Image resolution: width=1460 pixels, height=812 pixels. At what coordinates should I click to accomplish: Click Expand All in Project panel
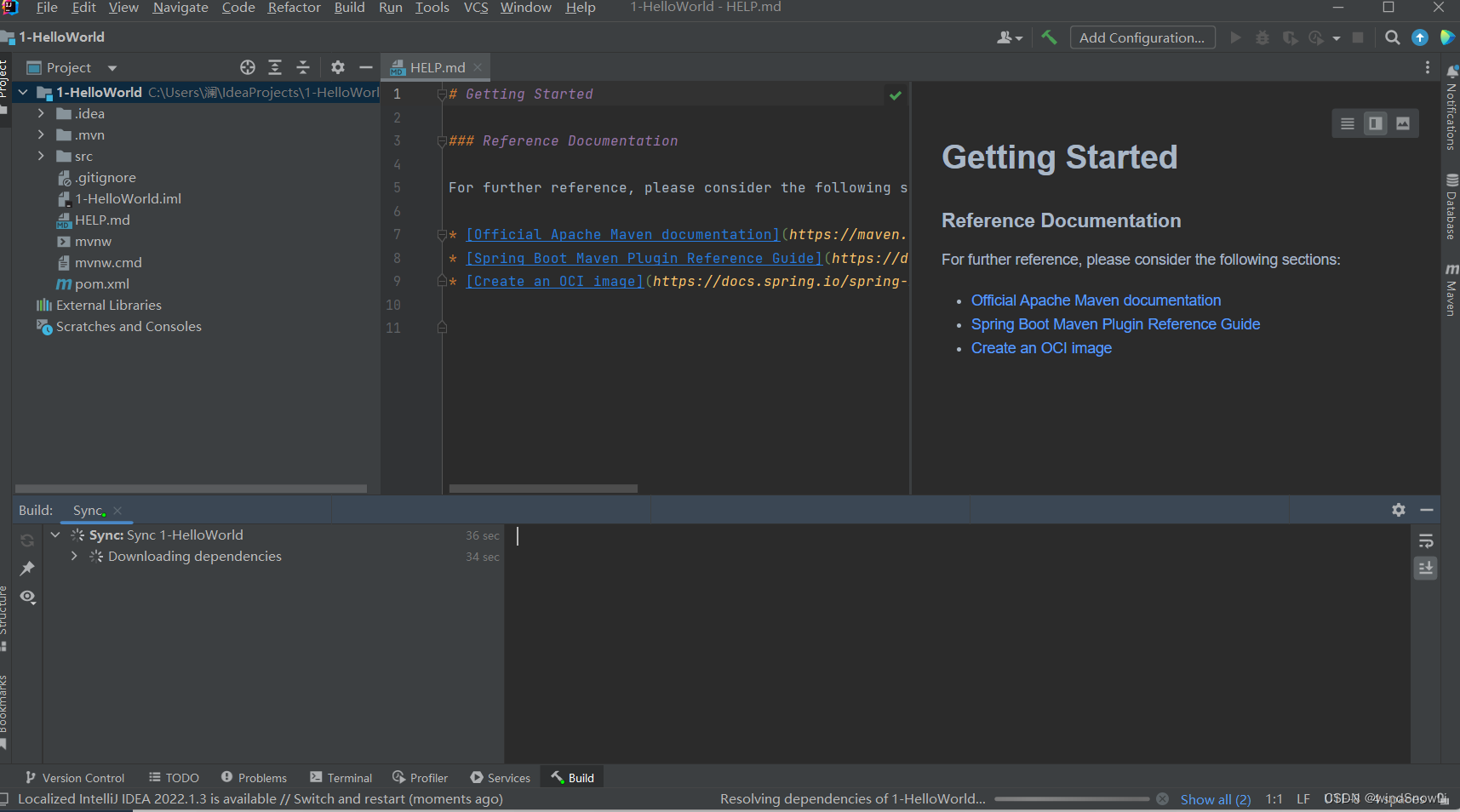275,67
